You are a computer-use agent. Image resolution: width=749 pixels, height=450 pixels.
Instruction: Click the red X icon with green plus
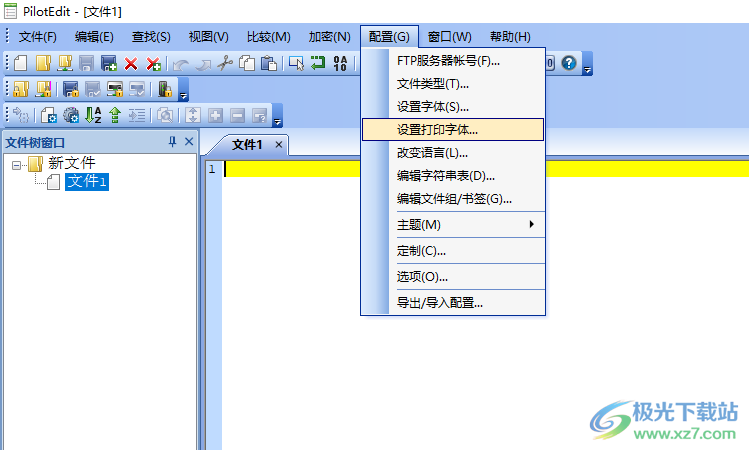pyautogui.click(x=153, y=63)
